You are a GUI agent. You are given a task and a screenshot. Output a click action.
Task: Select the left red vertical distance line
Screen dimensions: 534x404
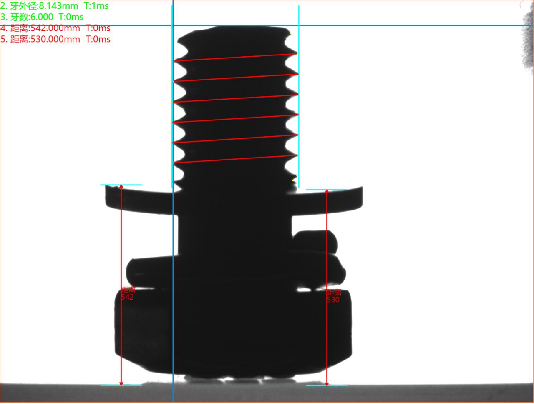point(121,285)
